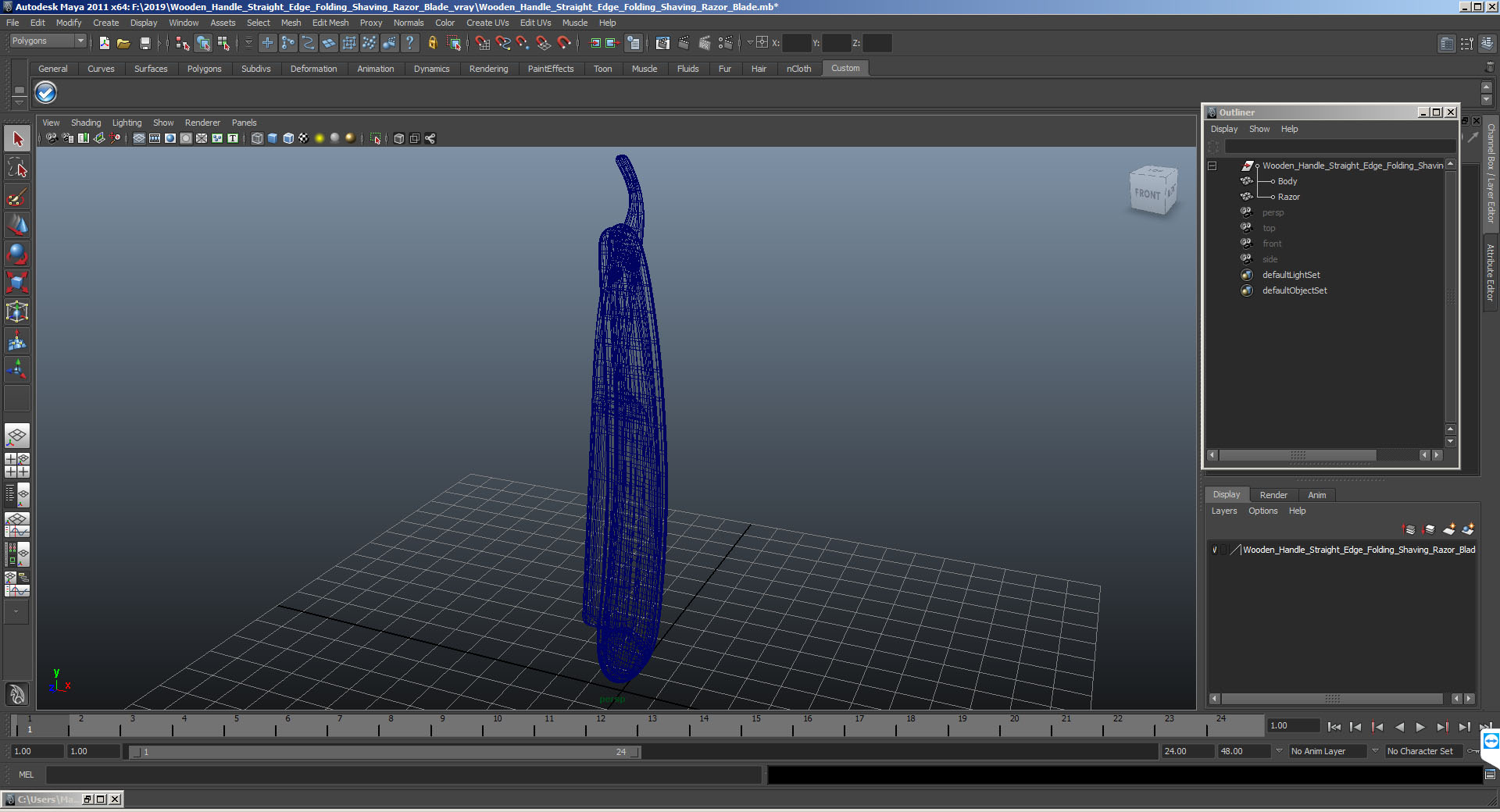The height and width of the screenshot is (812, 1500).
Task: Click Play backwards button
Action: [1399, 727]
